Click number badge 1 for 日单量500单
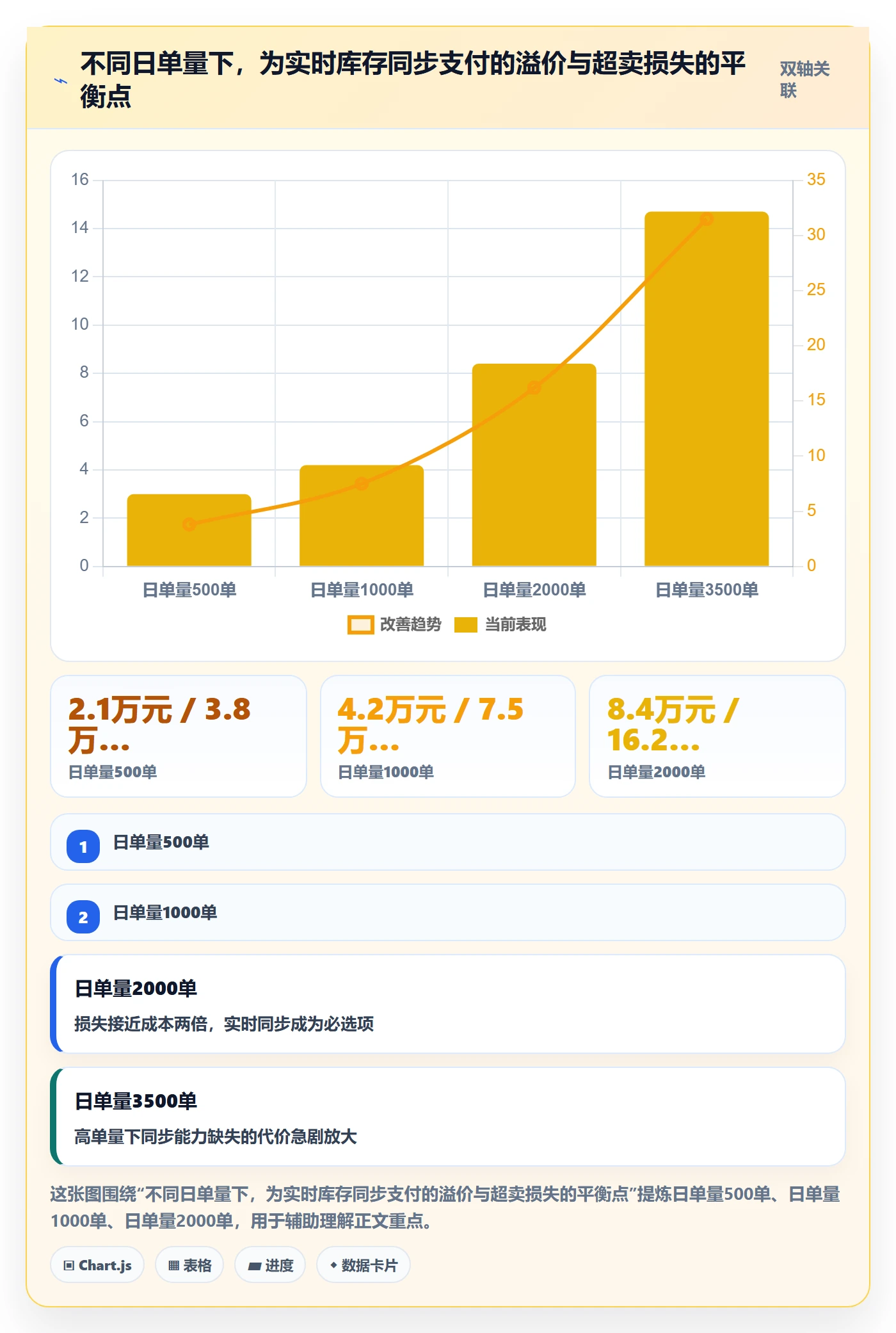 pos(83,846)
